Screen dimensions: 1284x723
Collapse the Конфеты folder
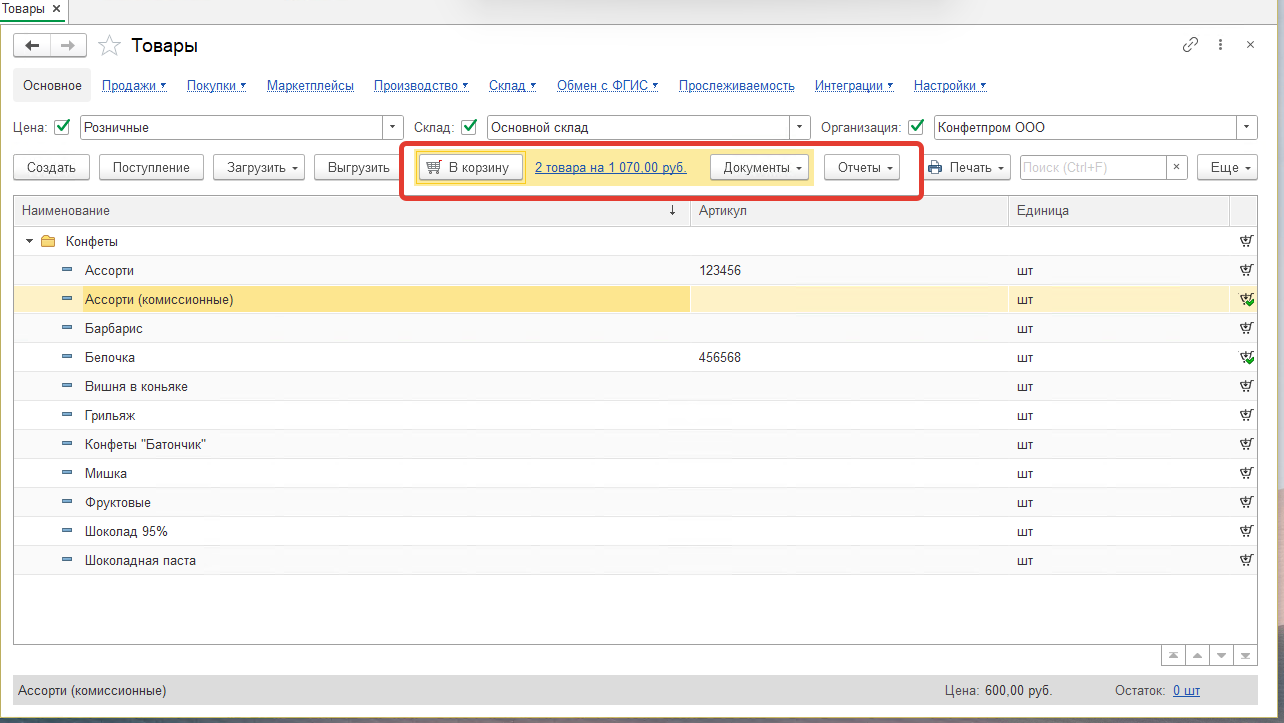click(x=29, y=242)
